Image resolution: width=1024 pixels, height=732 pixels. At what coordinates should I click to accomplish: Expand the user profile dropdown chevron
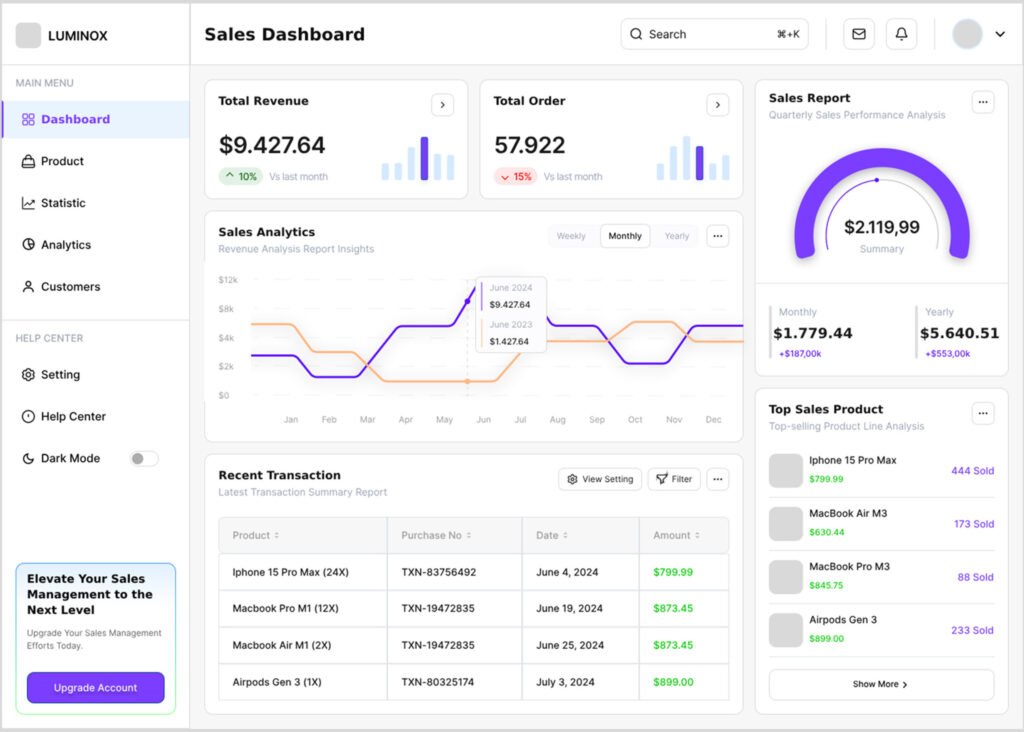tap(1000, 34)
